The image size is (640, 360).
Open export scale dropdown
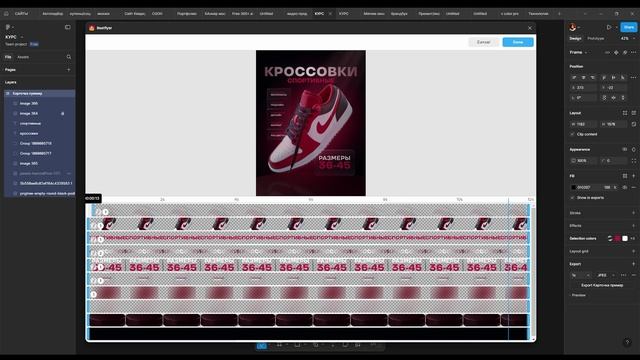(581, 276)
